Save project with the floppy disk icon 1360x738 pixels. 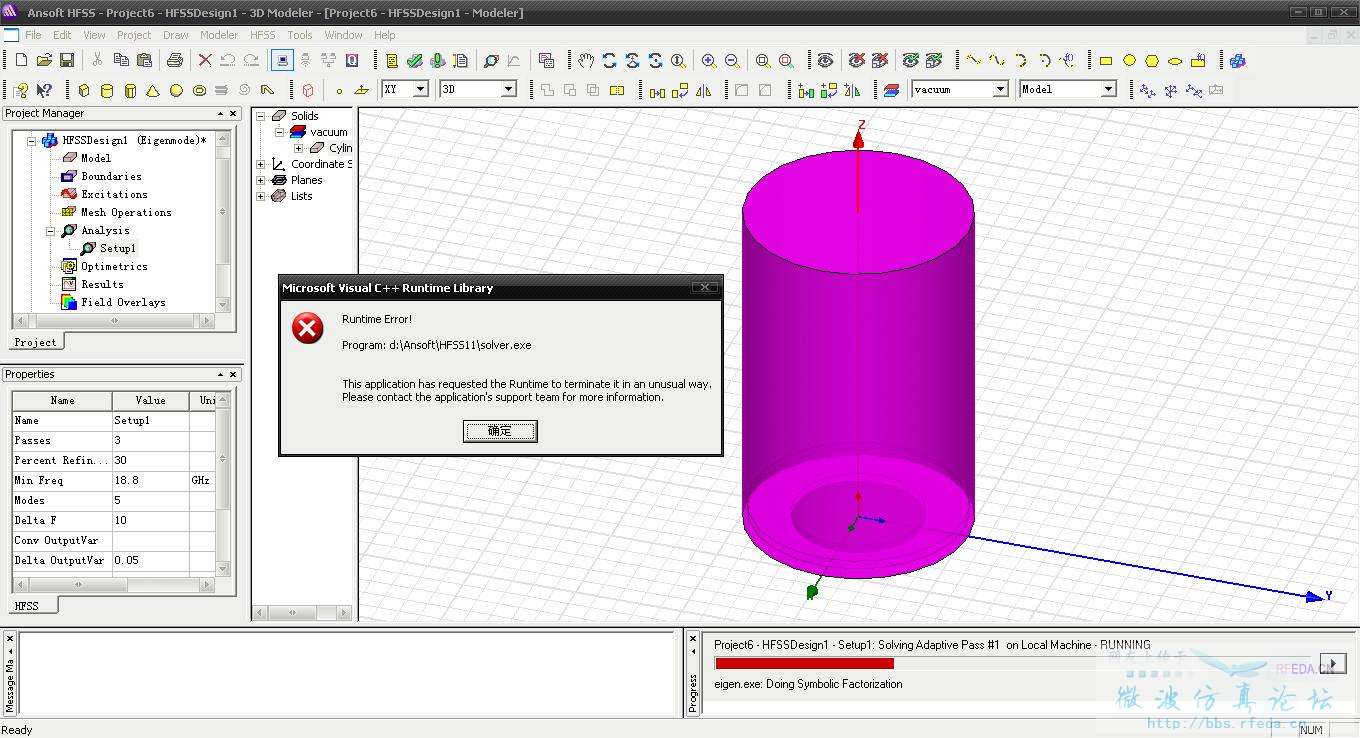point(67,61)
